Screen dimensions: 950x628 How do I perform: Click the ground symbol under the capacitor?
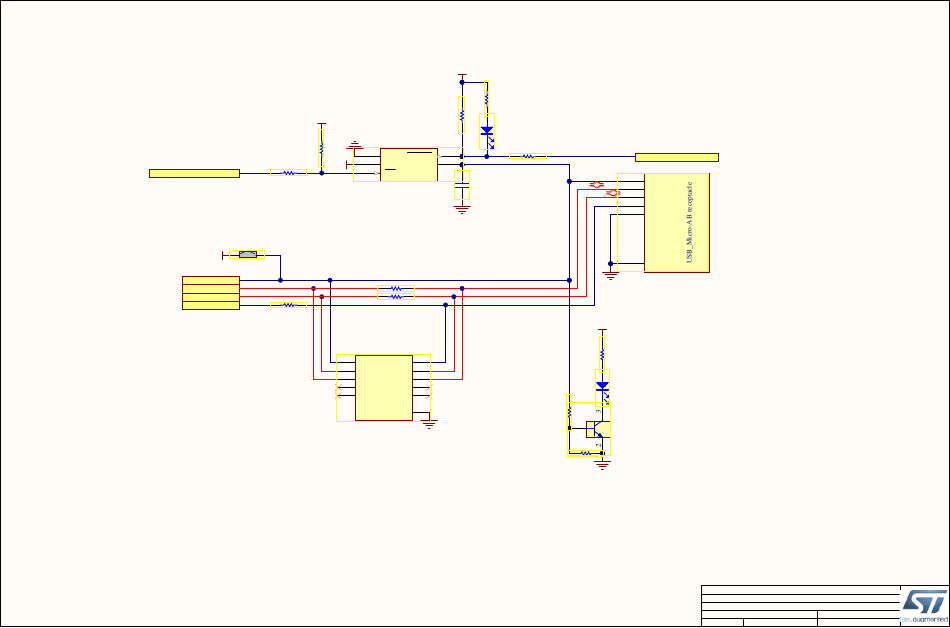coord(462,208)
